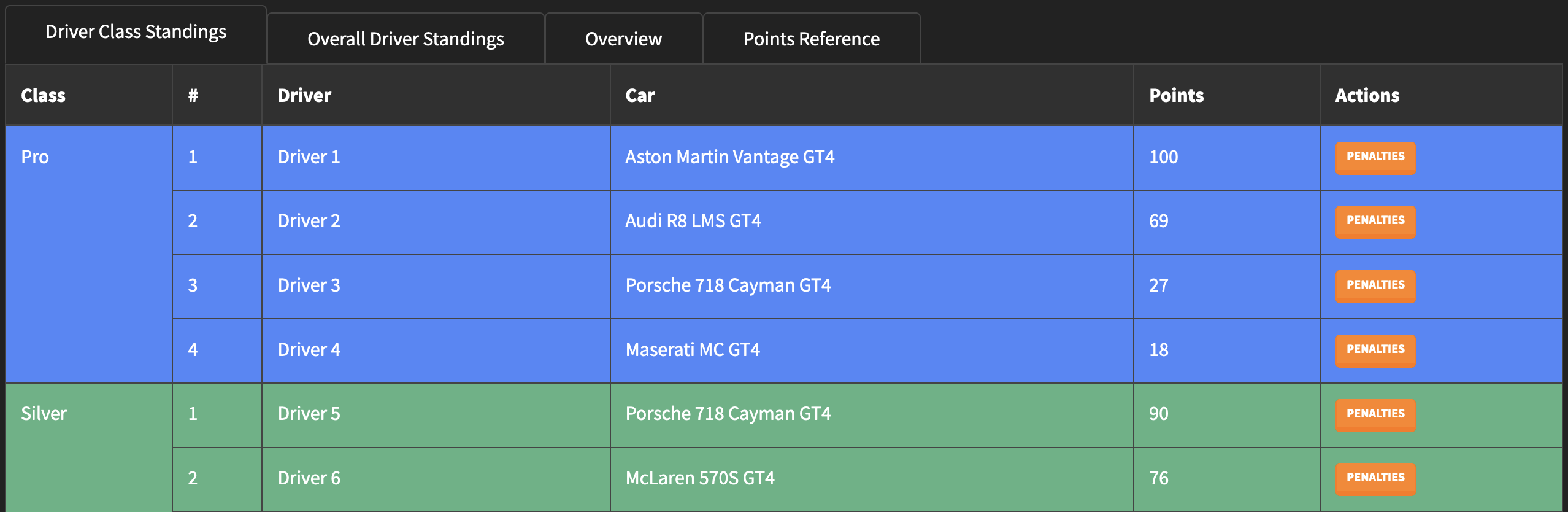
Task: Click the Maserati MC GT4 entry
Action: click(x=693, y=350)
